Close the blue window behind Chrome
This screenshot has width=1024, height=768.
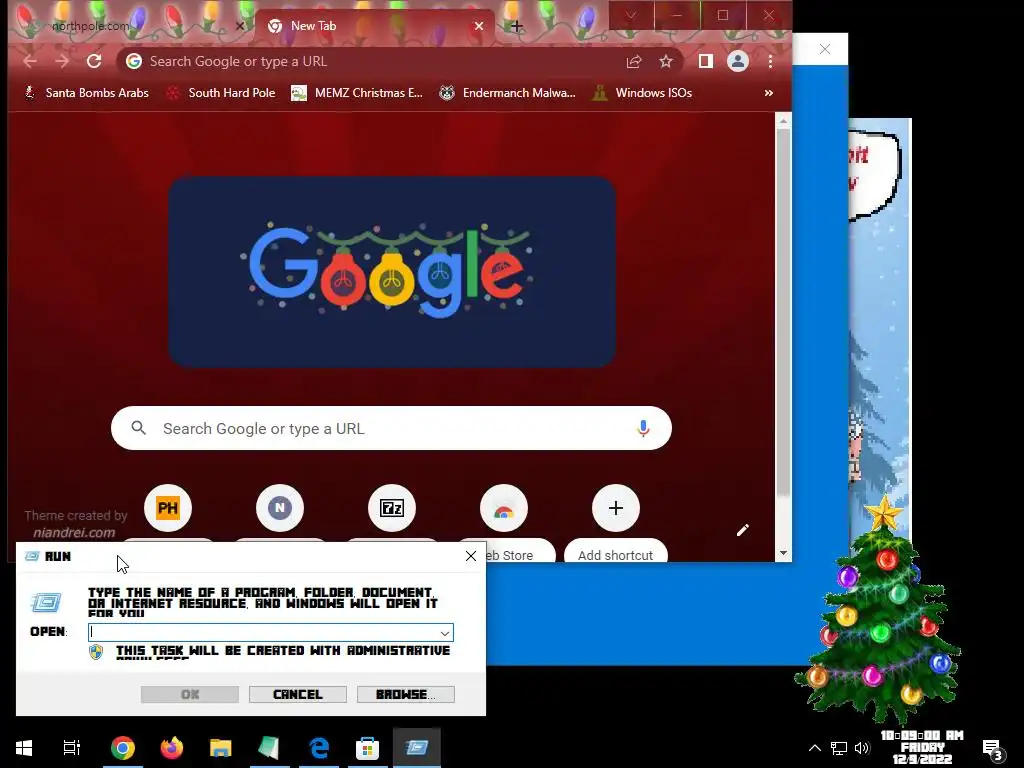(825, 49)
